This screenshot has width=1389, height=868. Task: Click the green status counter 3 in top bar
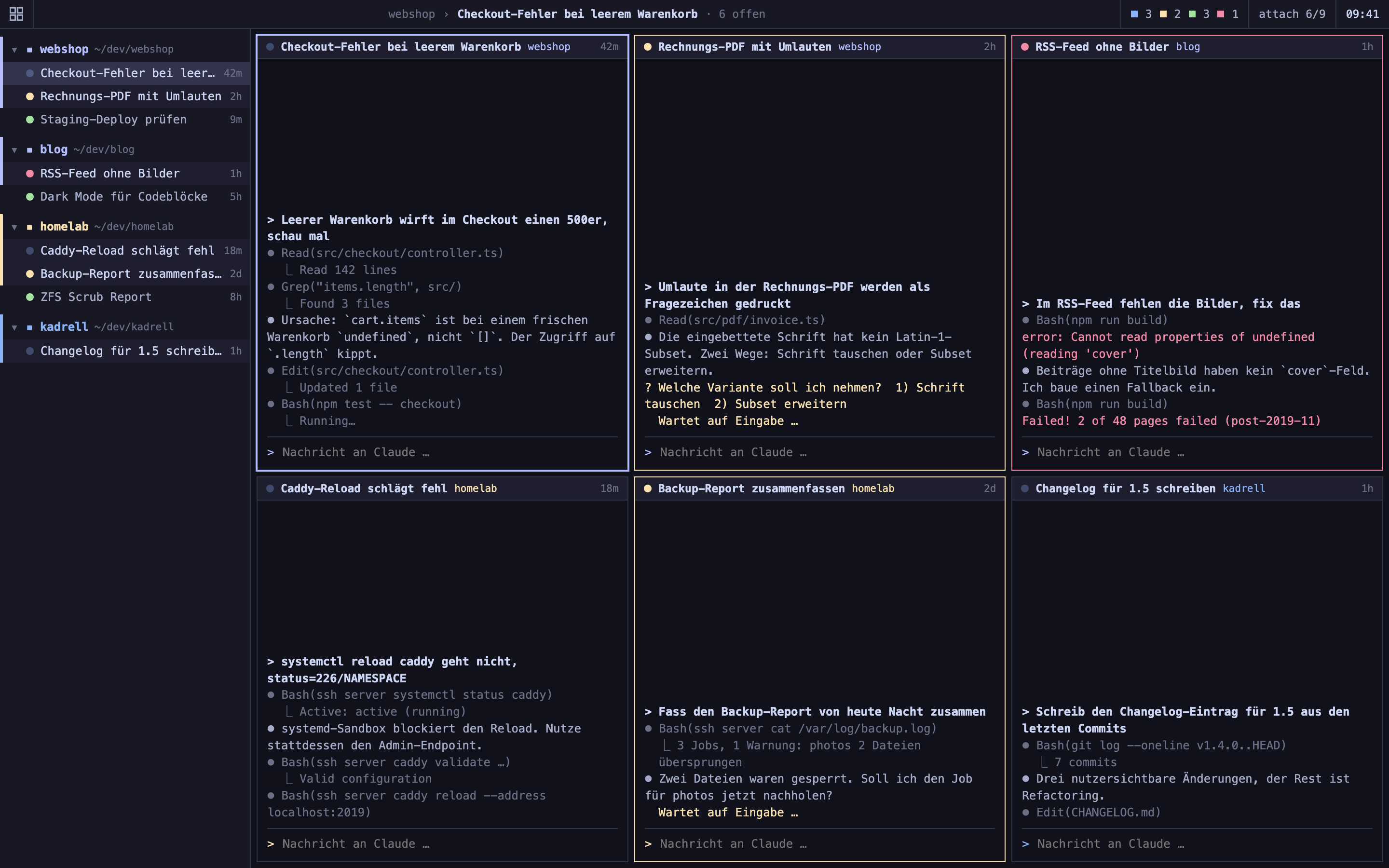click(x=1199, y=14)
